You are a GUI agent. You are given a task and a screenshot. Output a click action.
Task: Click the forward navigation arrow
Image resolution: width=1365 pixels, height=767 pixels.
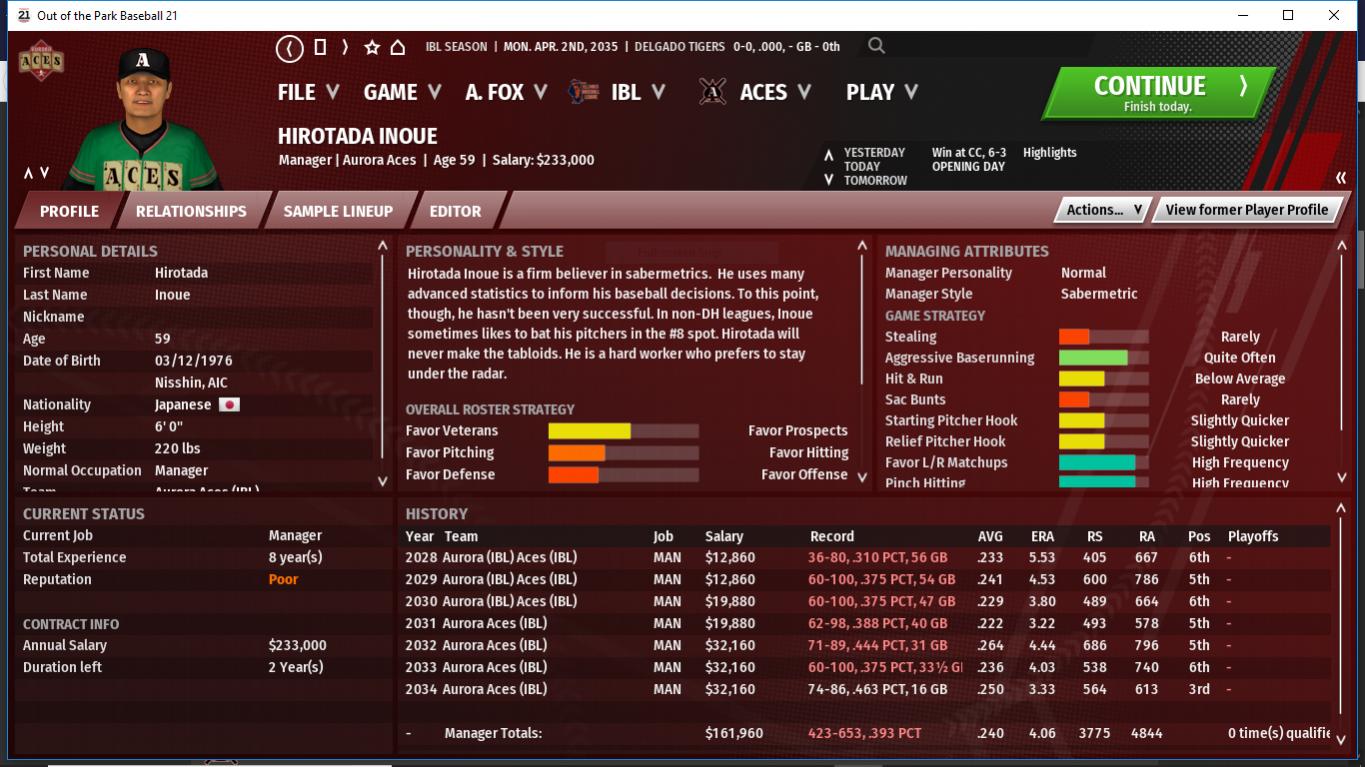pos(345,47)
